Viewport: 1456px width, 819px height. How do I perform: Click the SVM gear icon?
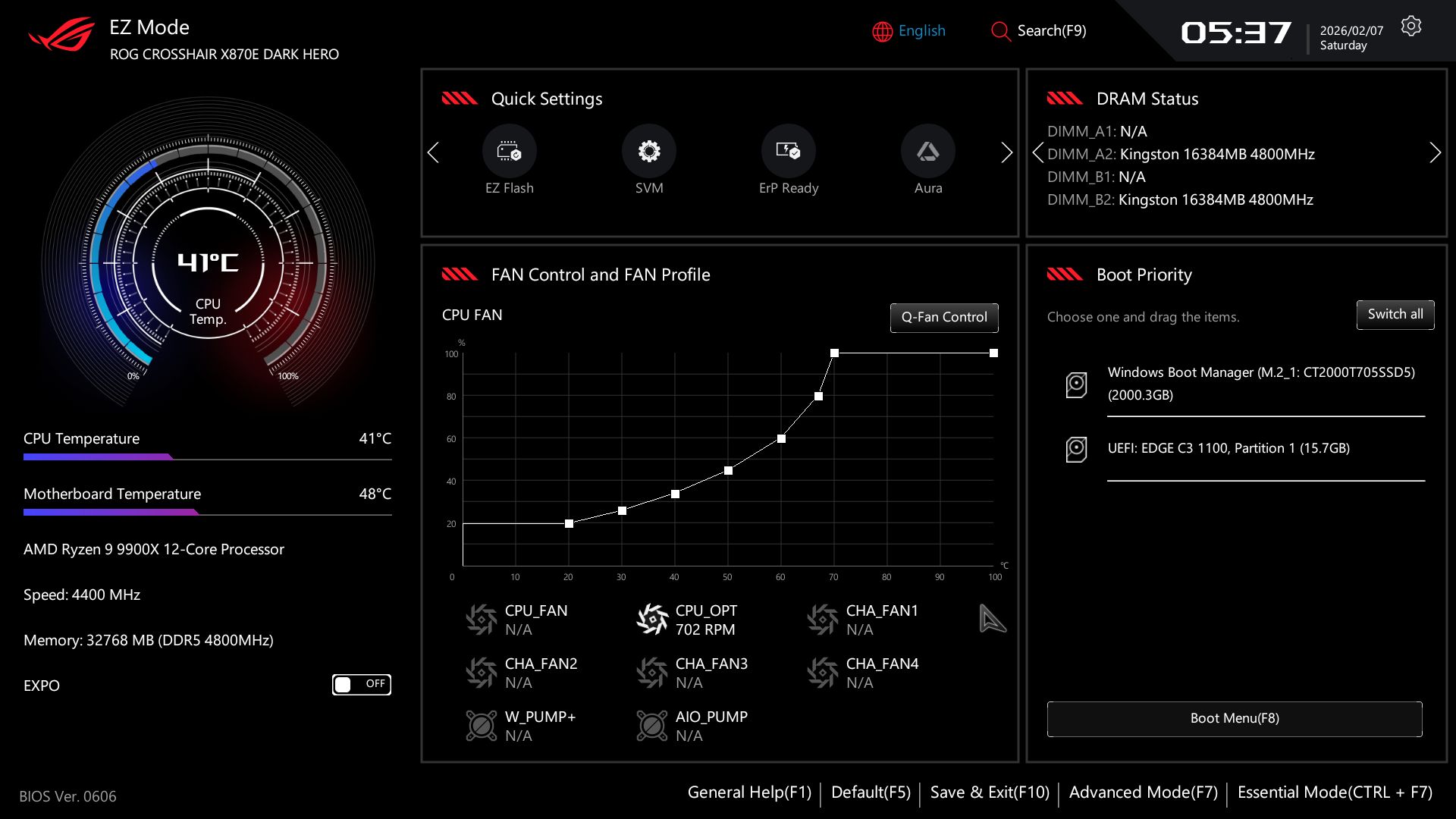coord(648,151)
